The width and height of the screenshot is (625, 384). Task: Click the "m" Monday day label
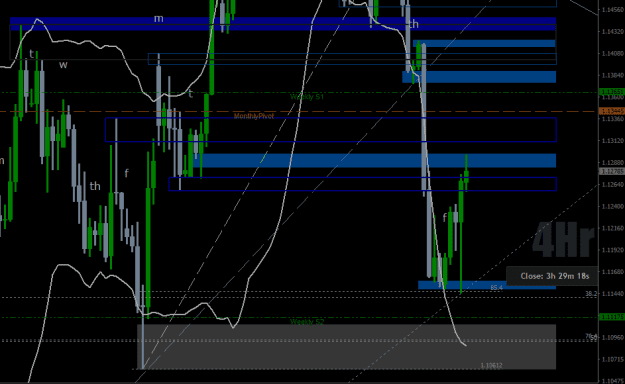pyautogui.click(x=159, y=18)
